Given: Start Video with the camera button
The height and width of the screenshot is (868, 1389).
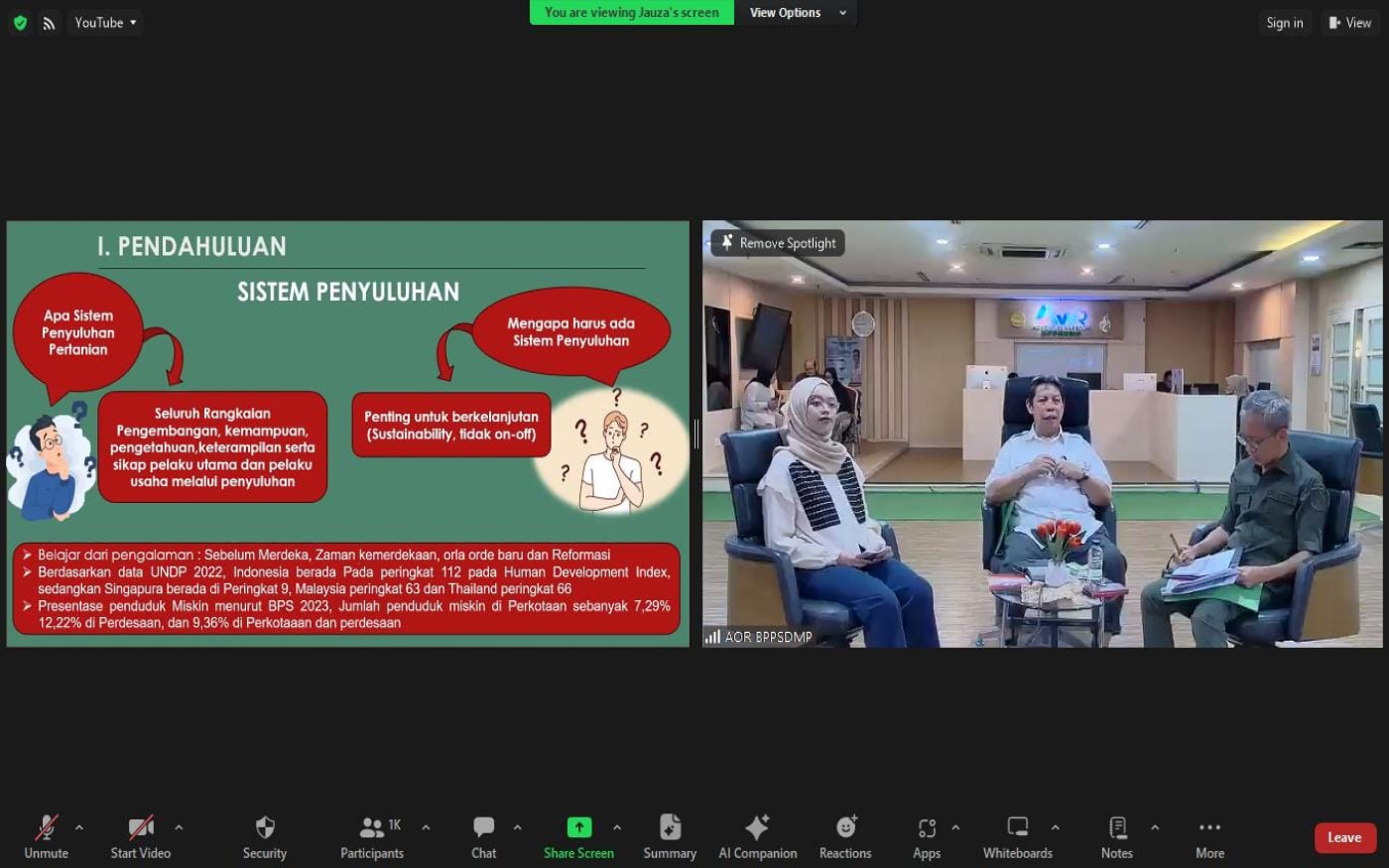Looking at the screenshot, I should (140, 837).
